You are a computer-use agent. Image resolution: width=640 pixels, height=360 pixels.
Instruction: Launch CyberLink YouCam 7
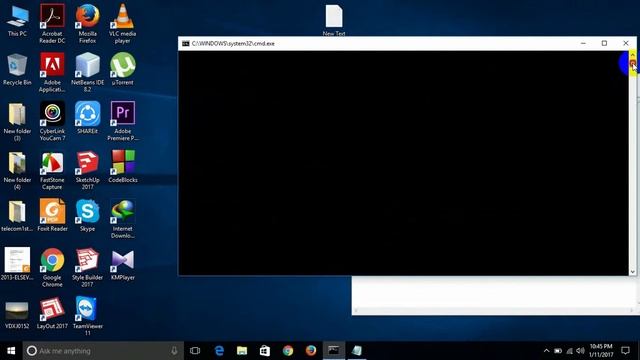click(52, 122)
